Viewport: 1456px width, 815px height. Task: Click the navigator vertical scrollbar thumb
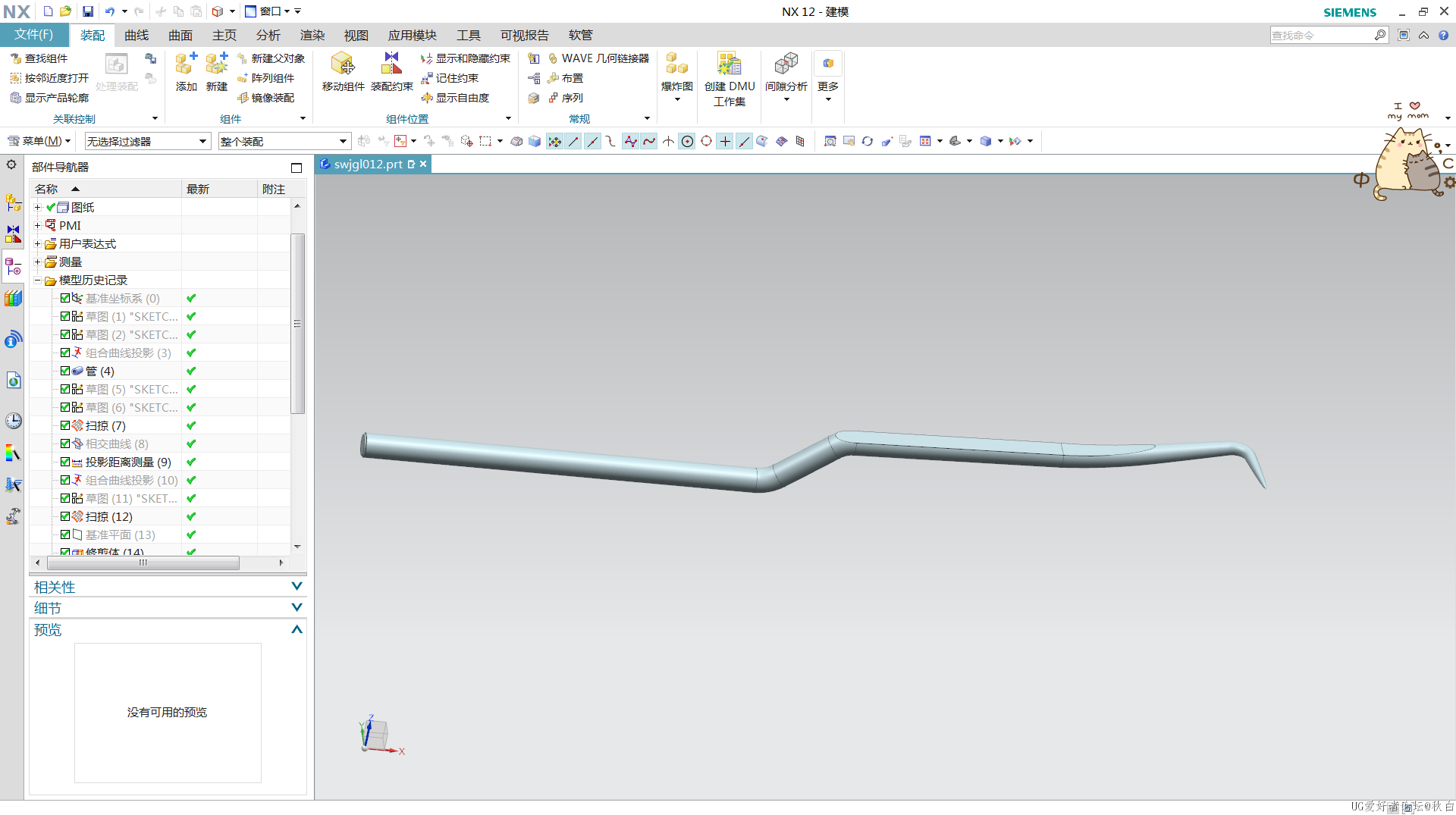298,324
